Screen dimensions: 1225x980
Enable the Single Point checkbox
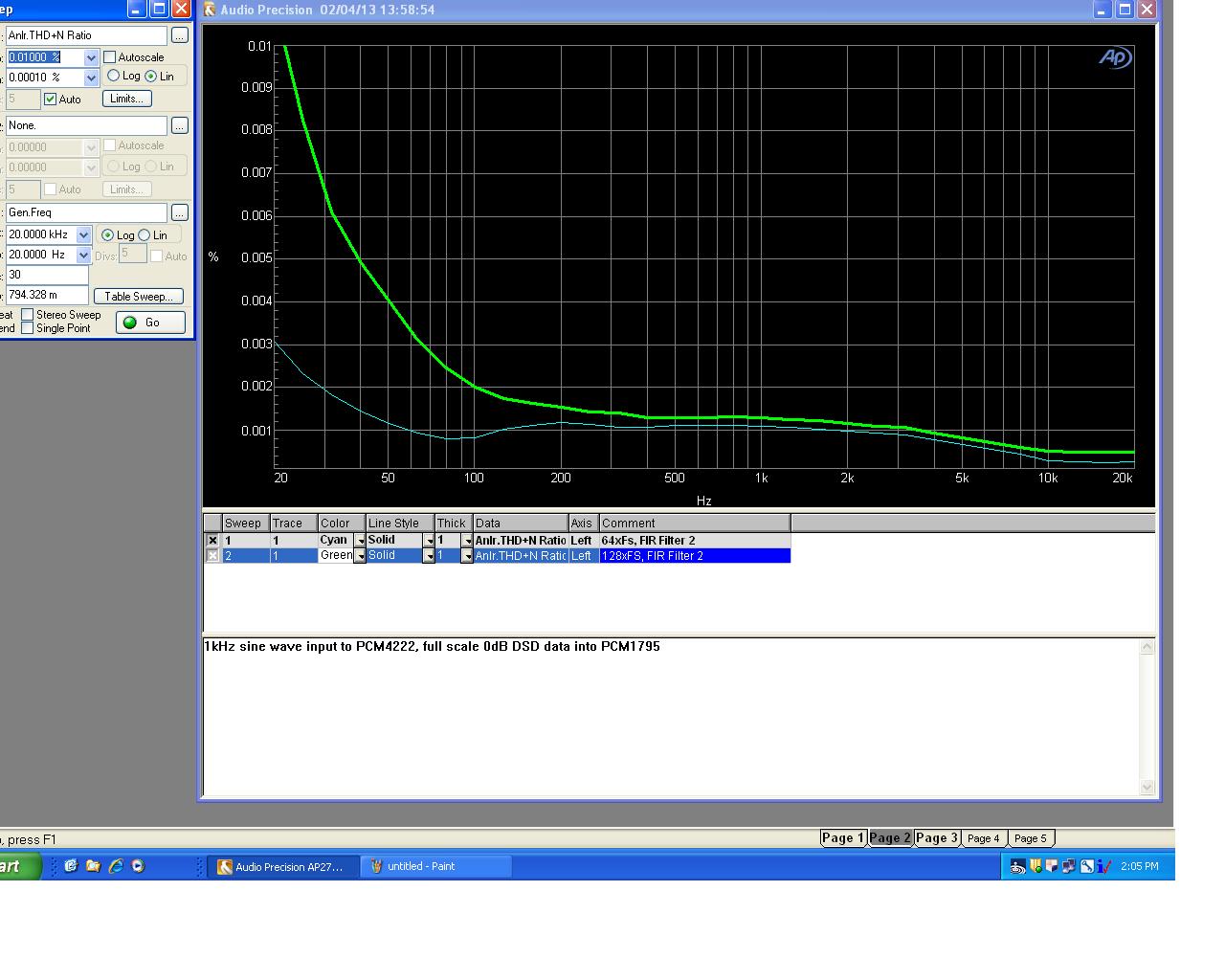(x=28, y=328)
